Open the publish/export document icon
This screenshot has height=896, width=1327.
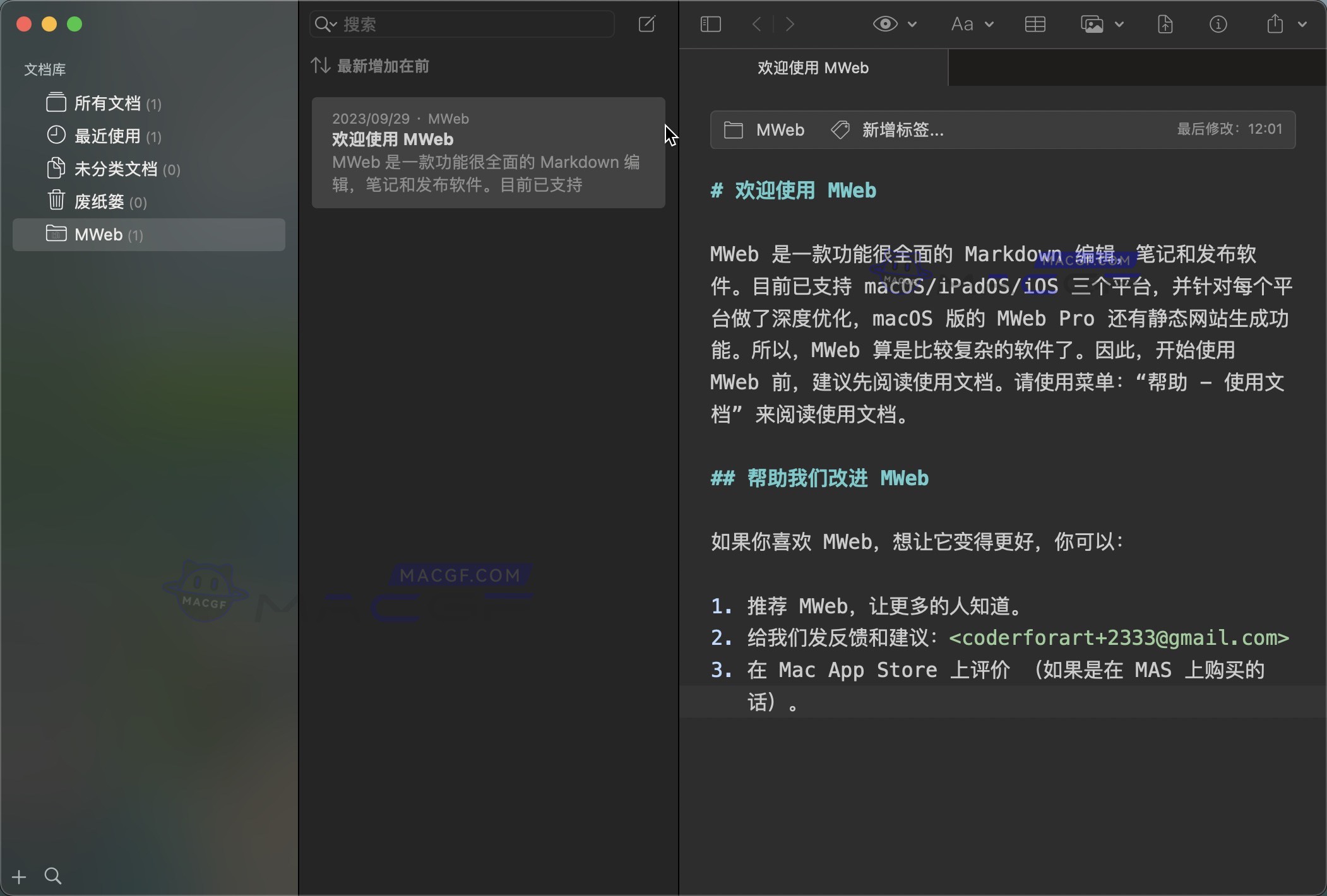pos(1163,24)
